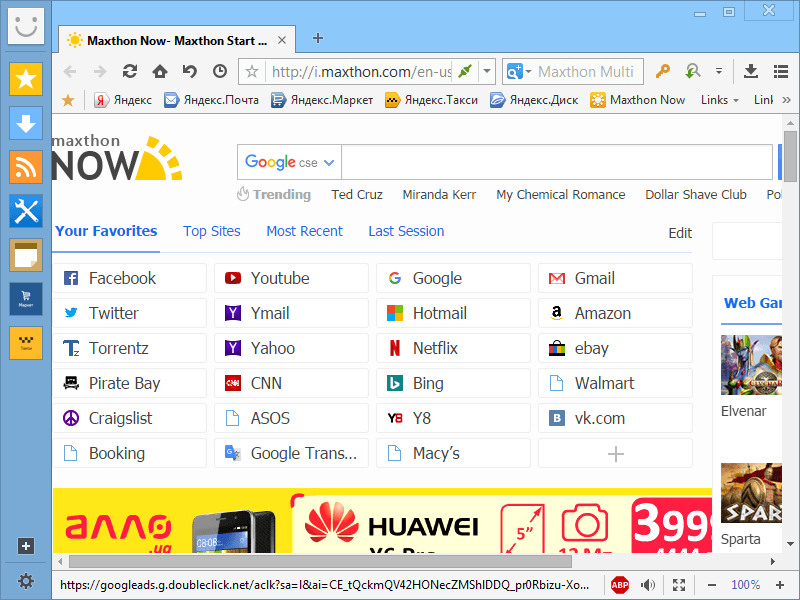Reload the current page

[x=130, y=71]
